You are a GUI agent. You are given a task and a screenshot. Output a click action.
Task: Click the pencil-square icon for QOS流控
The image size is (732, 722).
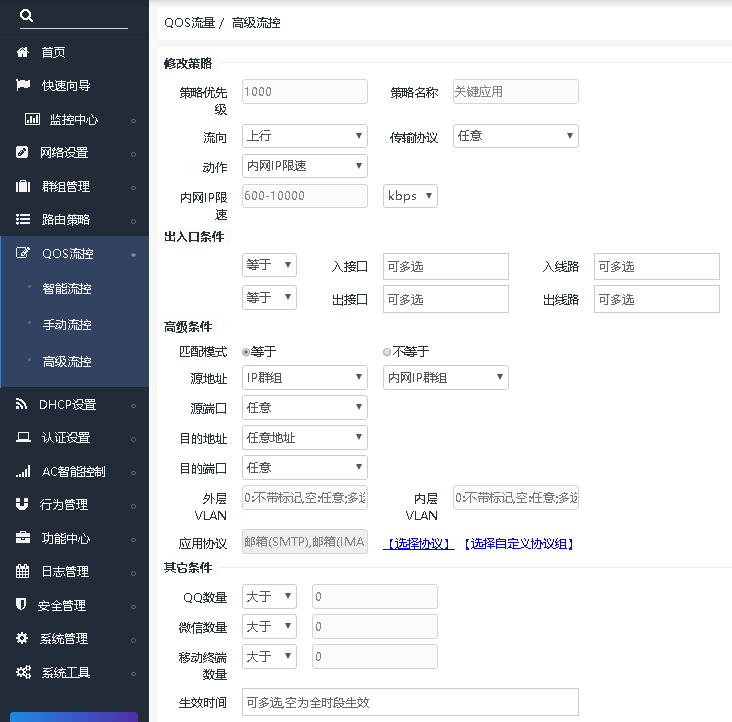[x=22, y=253]
